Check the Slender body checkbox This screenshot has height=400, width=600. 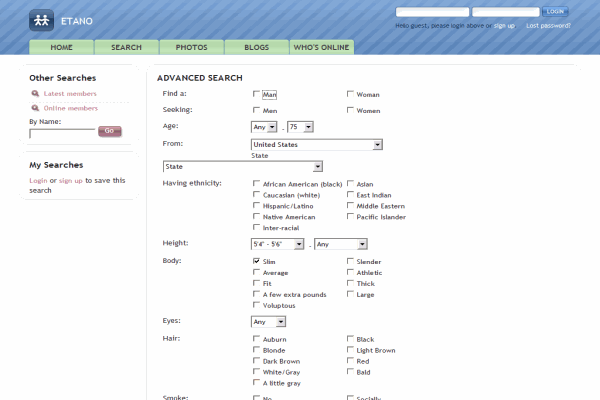[350, 261]
